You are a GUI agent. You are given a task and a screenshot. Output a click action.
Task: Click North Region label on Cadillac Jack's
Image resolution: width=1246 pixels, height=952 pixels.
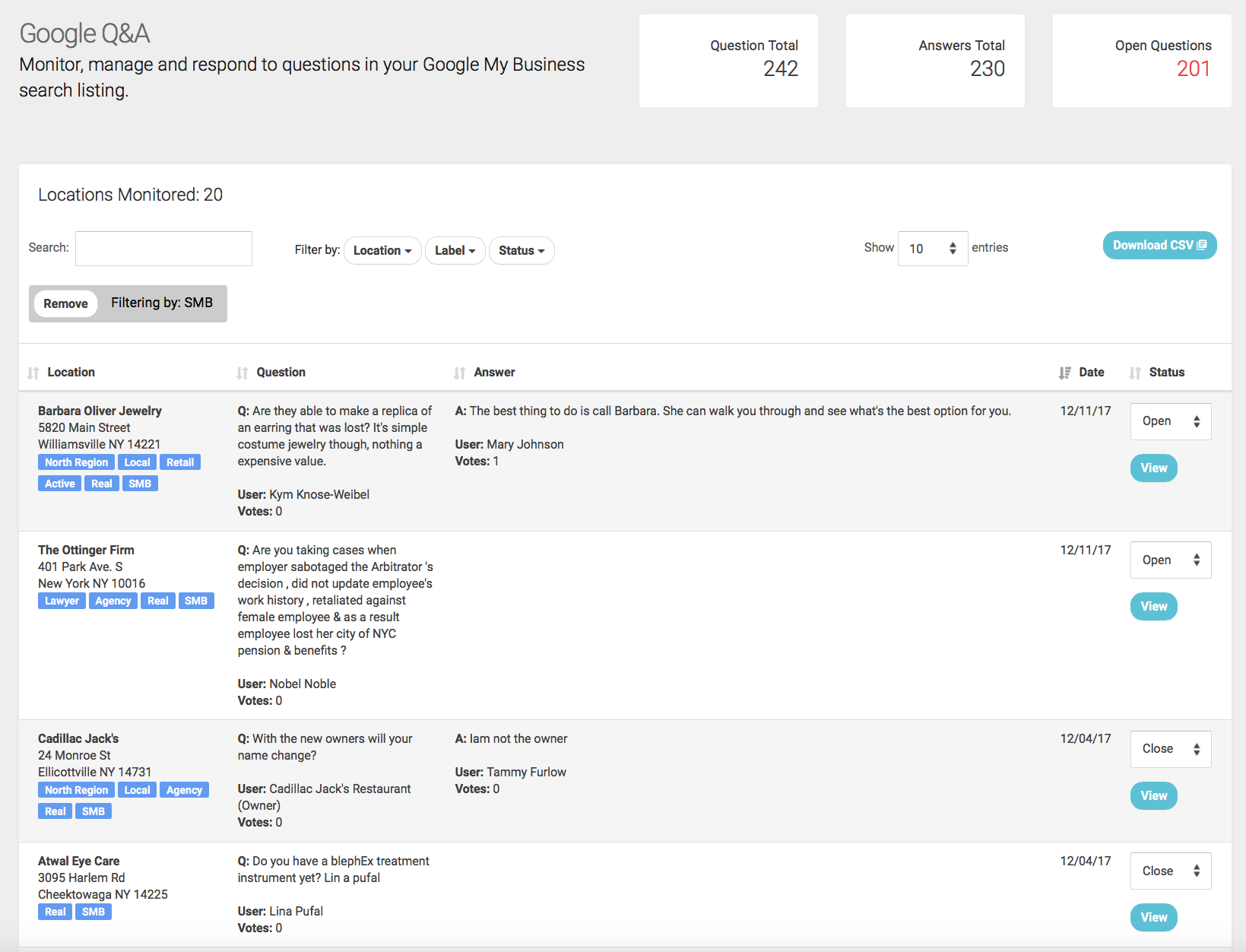(76, 790)
